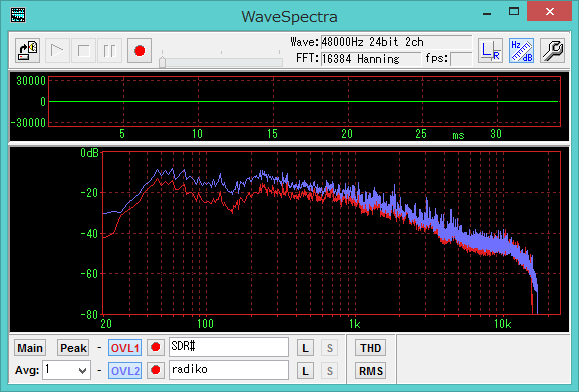Viewport: 579px width, 392px height.
Task: Click the L load button for SDR# row
Action: tap(305, 348)
